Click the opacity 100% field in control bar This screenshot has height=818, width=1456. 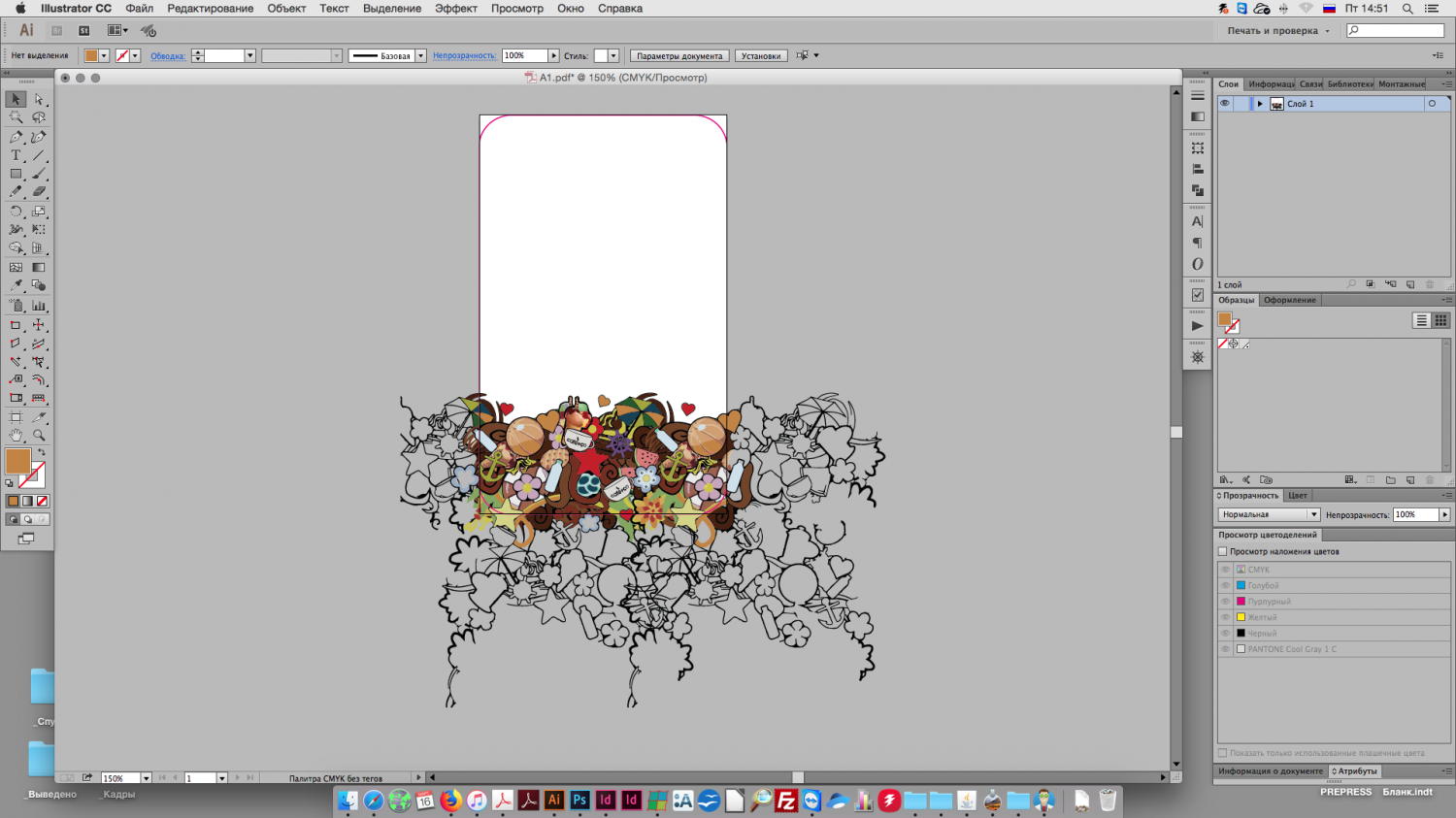coord(524,56)
